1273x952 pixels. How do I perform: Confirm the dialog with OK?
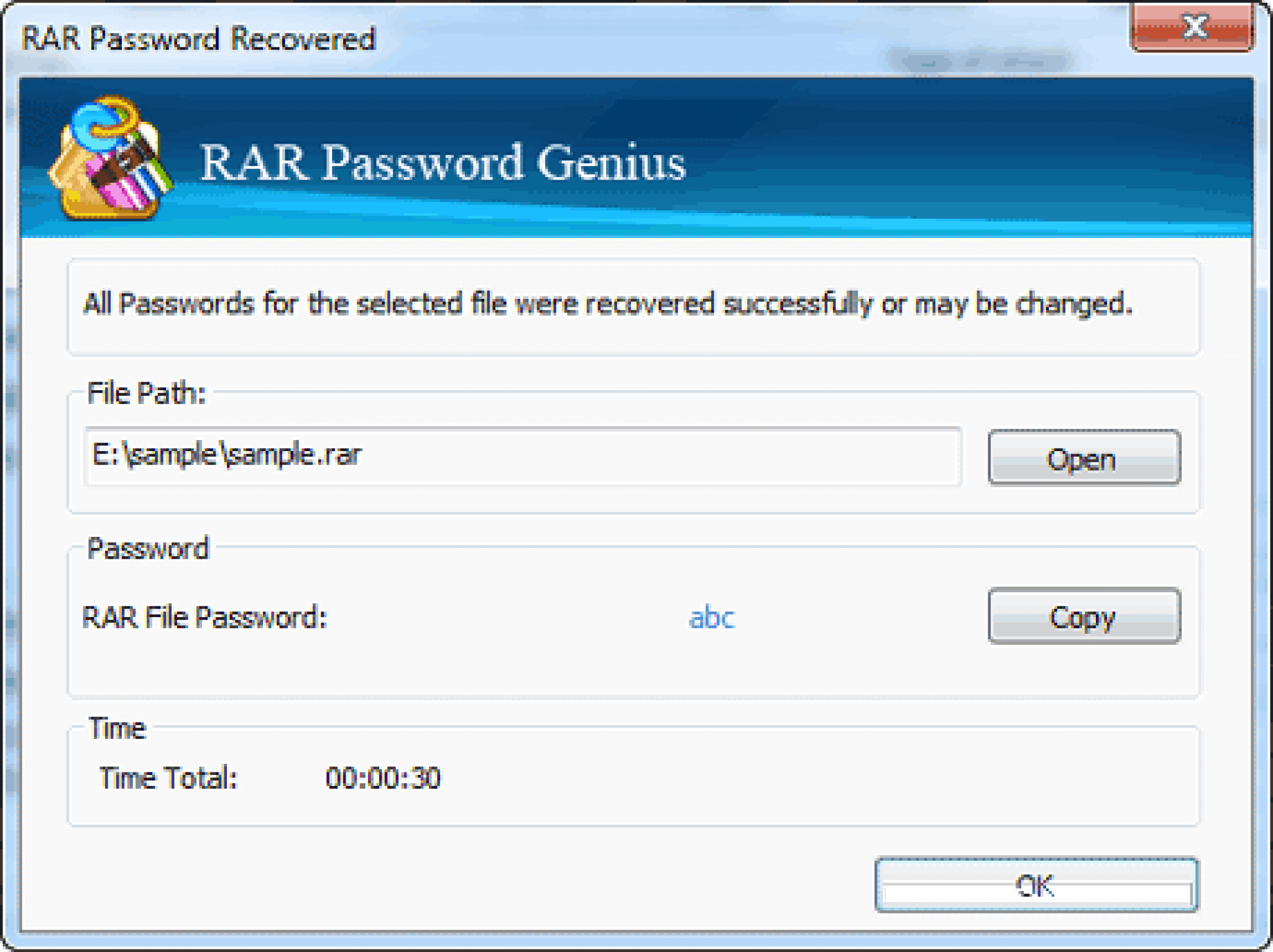pos(1036,886)
